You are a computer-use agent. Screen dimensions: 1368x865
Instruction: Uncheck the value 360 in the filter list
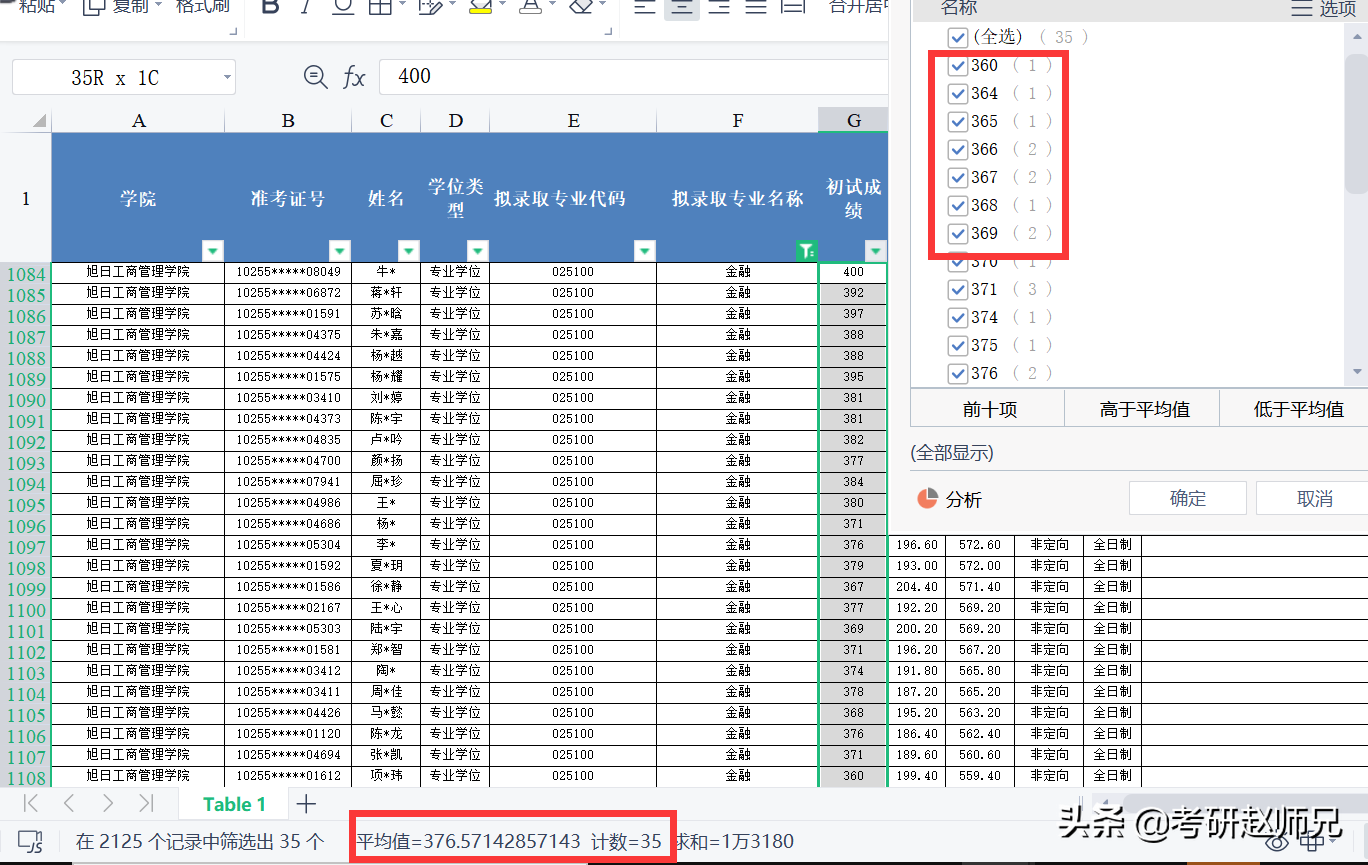click(x=958, y=65)
